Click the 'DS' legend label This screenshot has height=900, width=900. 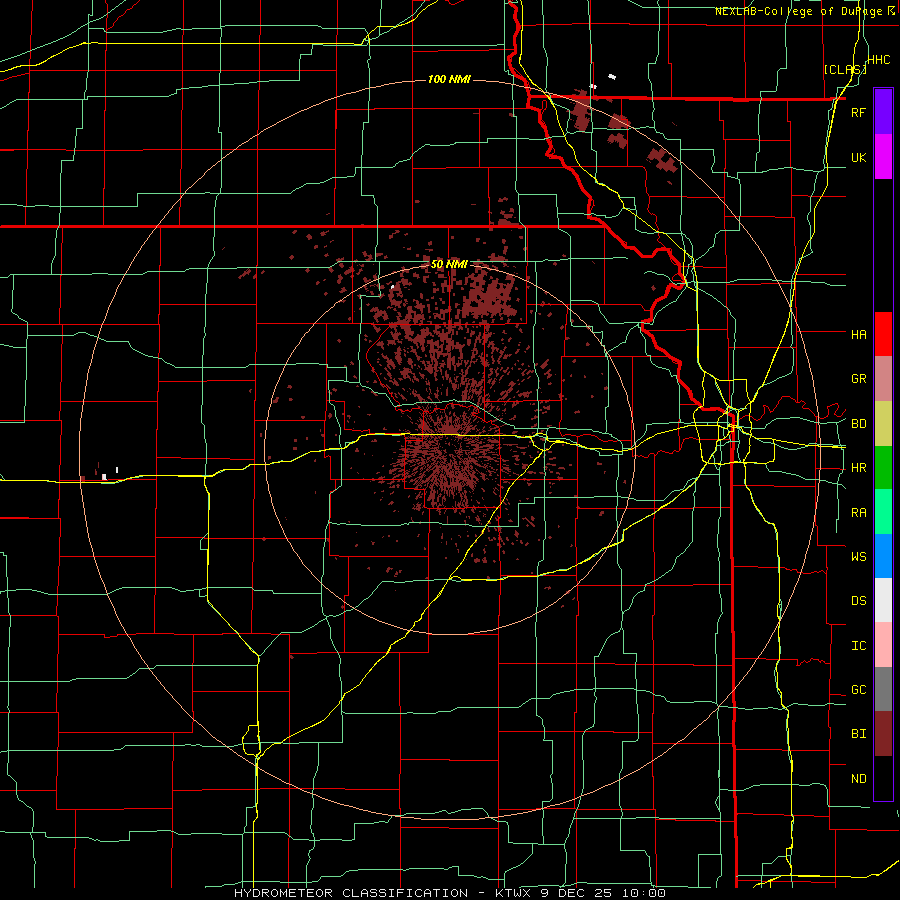coord(858,601)
